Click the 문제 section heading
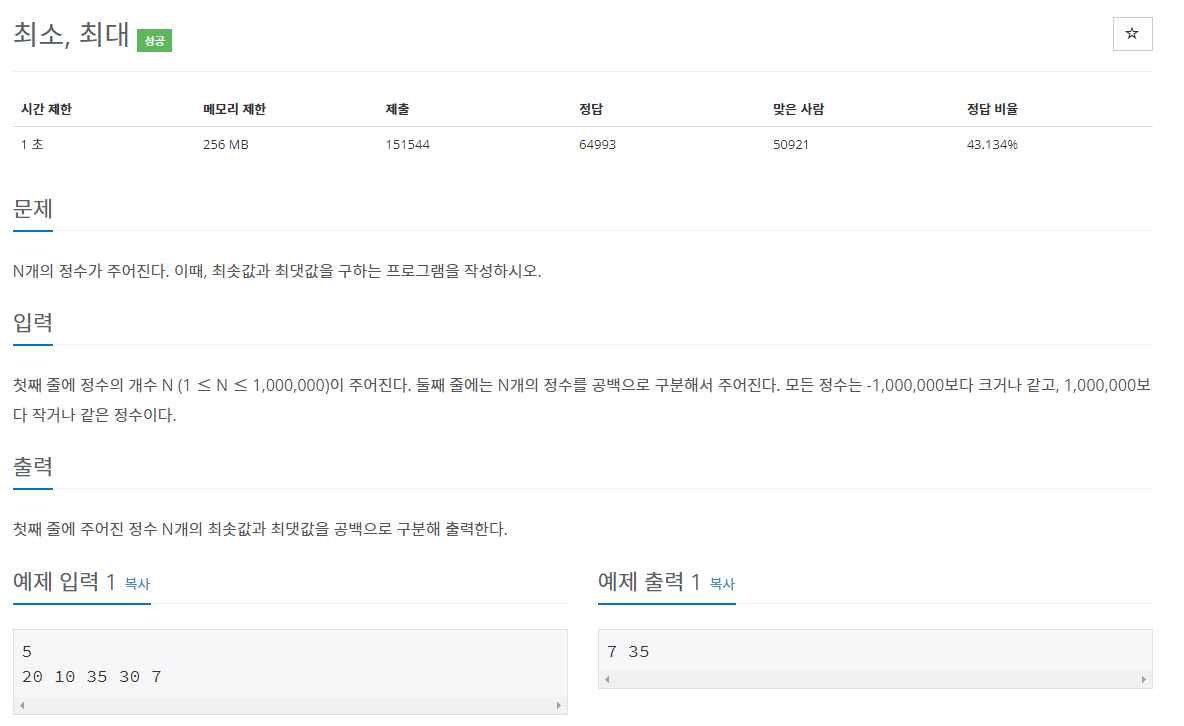 pos(32,209)
